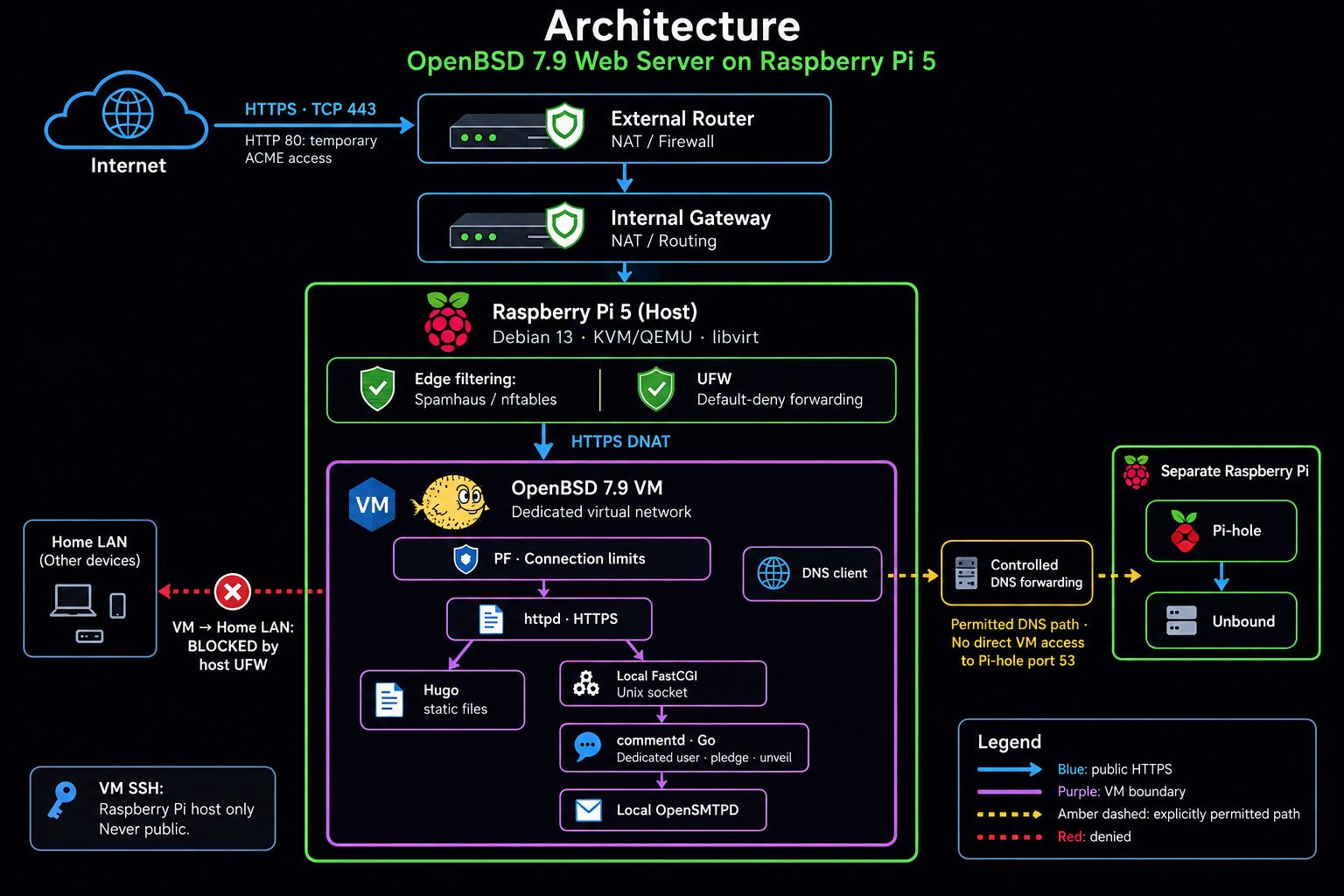Click the "Raspberry Pi host only" text
Viewport: 1344px width, 896px height.
pyautogui.click(x=177, y=809)
